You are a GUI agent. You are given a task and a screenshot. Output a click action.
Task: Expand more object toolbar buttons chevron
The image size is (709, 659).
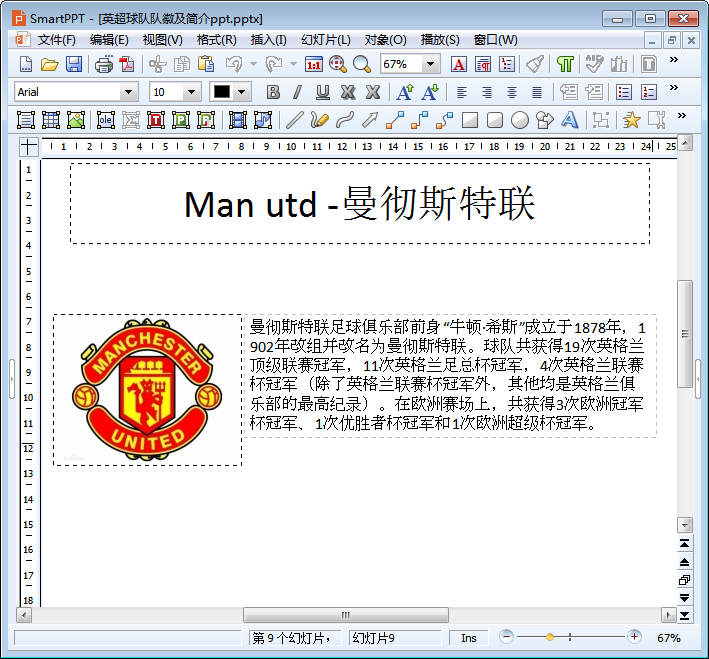point(682,115)
